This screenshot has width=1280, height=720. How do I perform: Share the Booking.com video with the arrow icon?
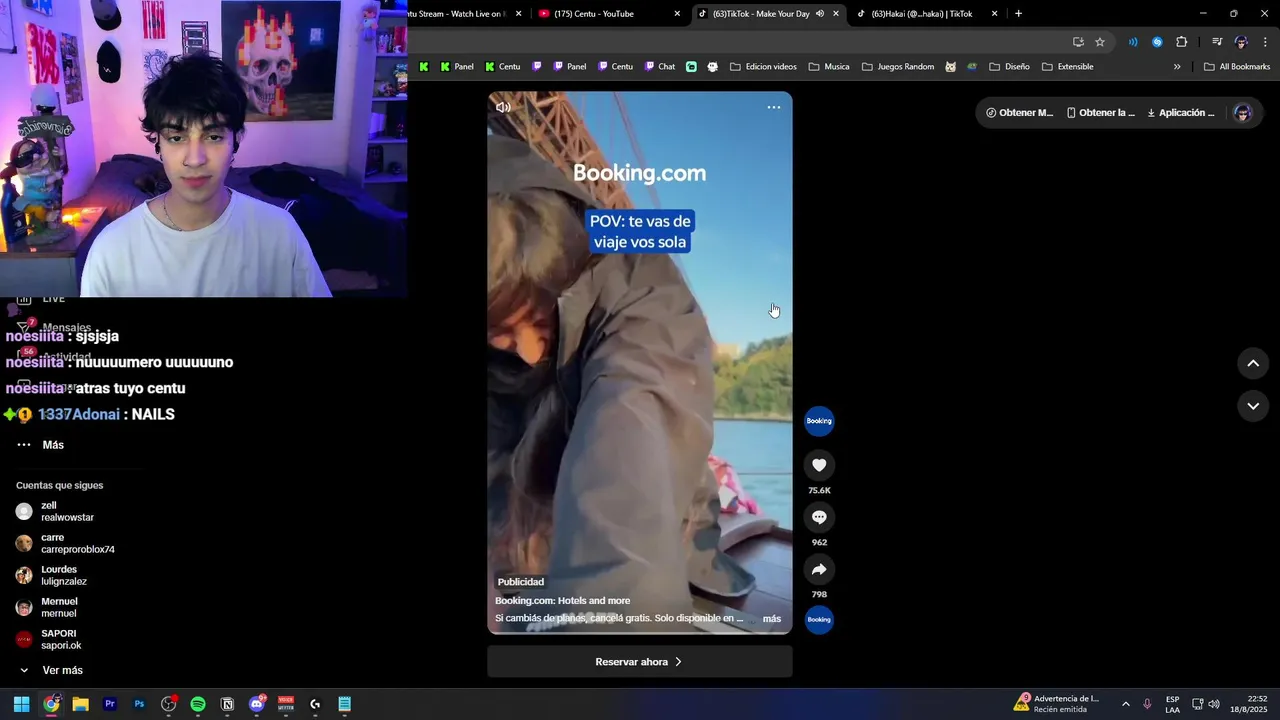tap(819, 569)
